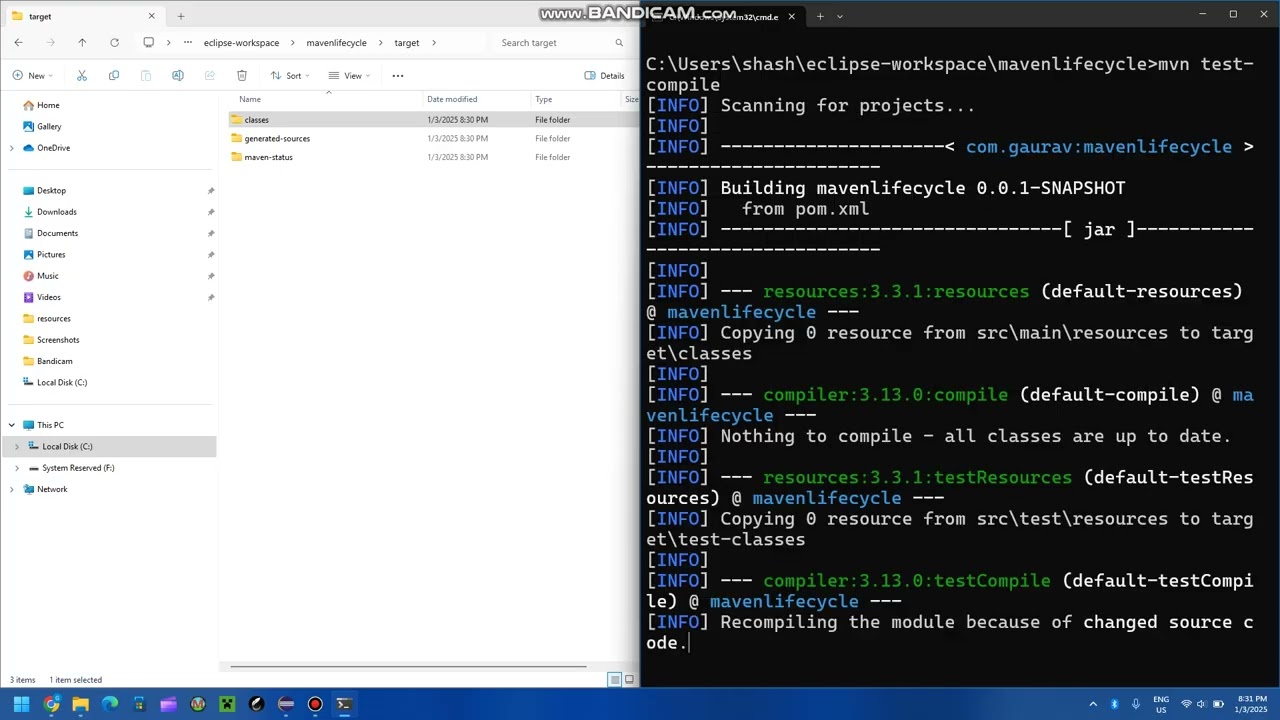The height and width of the screenshot is (720, 1280).
Task: Click the ENG US language indicator
Action: [x=1161, y=704]
